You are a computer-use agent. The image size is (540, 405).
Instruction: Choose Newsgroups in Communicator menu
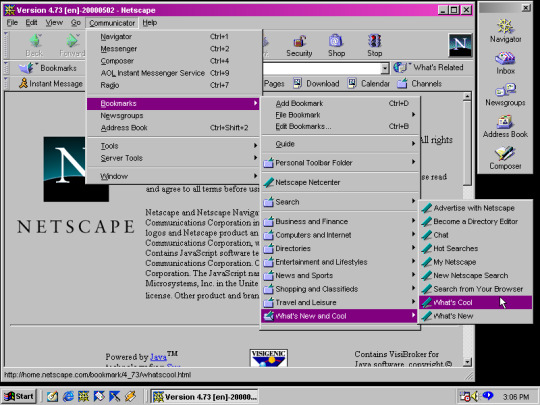(174, 116)
